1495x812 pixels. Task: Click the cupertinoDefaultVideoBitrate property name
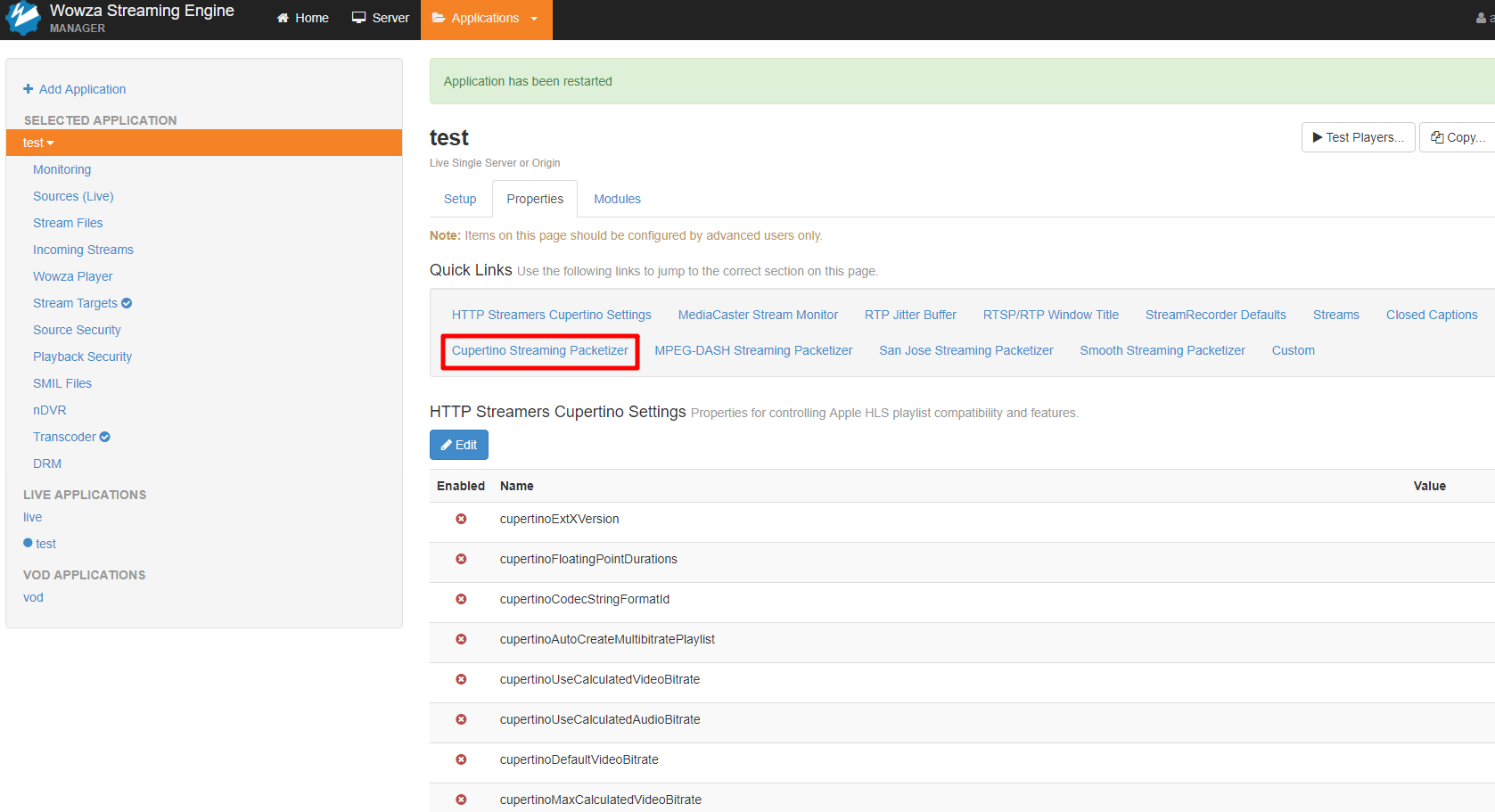click(x=579, y=759)
